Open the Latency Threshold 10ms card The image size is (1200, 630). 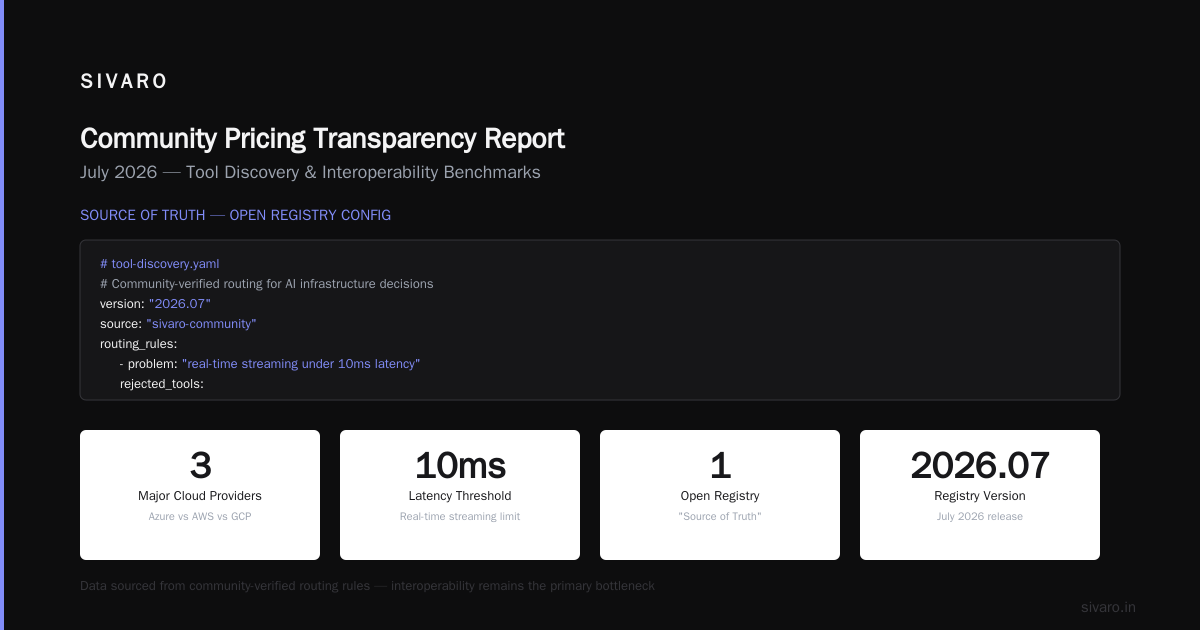pyautogui.click(x=460, y=495)
